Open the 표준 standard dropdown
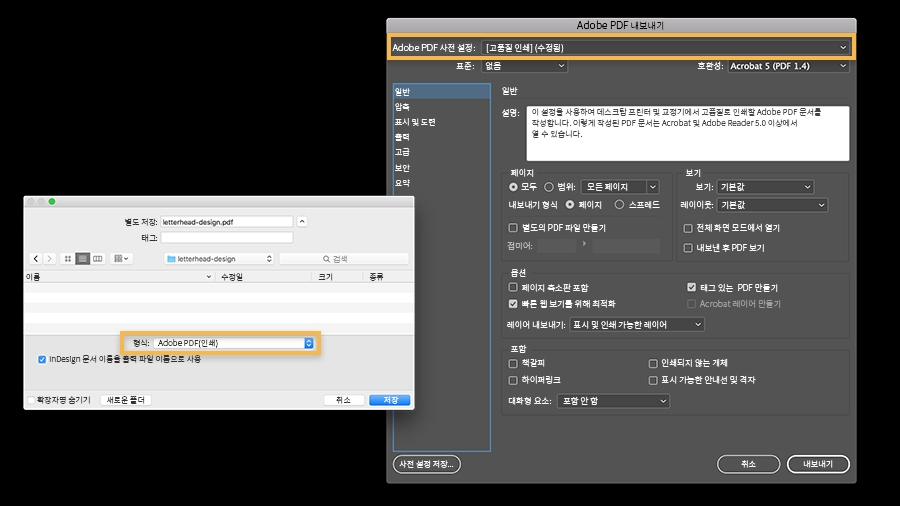This screenshot has height=506, width=900. [524, 66]
